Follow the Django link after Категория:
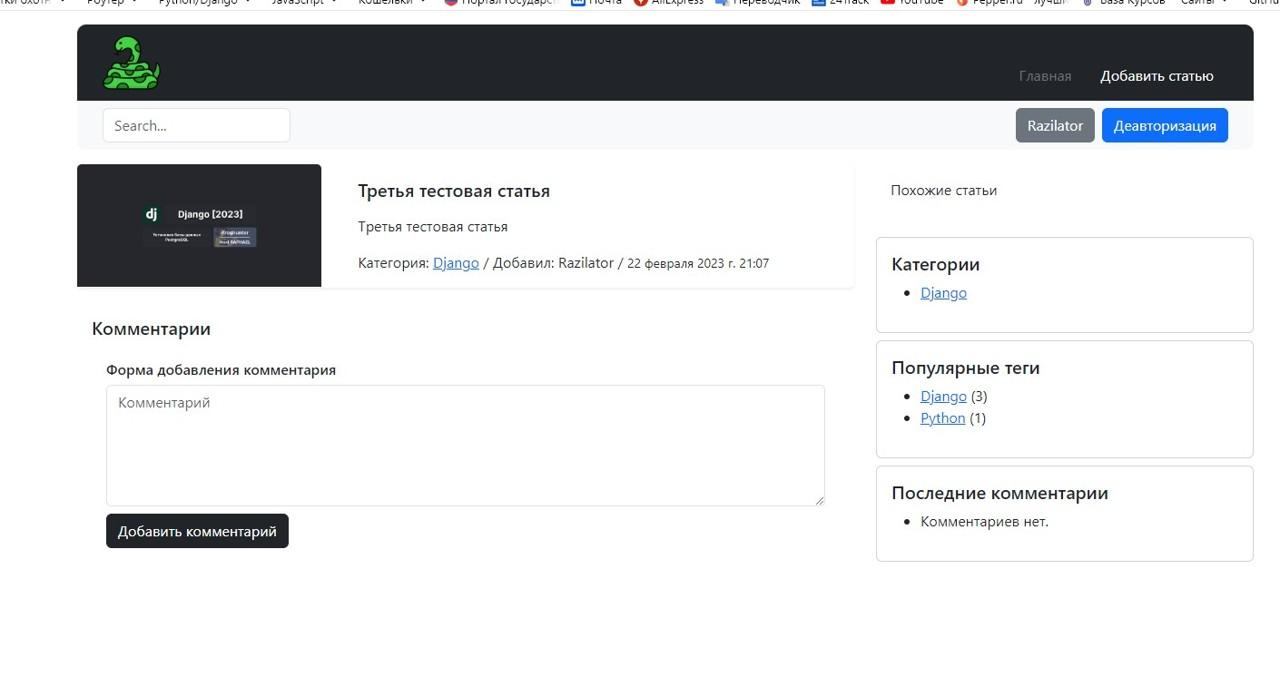This screenshot has width=1280, height=677. (x=456, y=263)
